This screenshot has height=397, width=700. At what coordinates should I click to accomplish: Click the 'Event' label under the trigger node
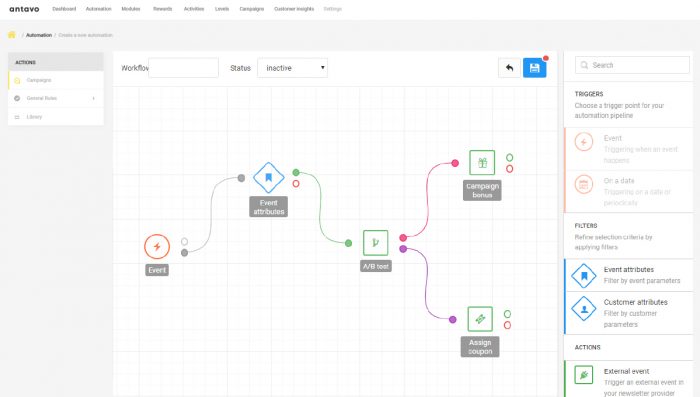(x=157, y=270)
